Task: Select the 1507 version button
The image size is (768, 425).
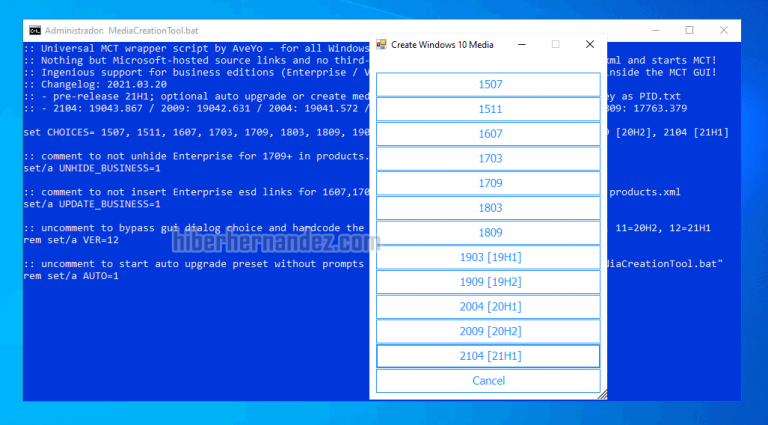Action: click(490, 85)
